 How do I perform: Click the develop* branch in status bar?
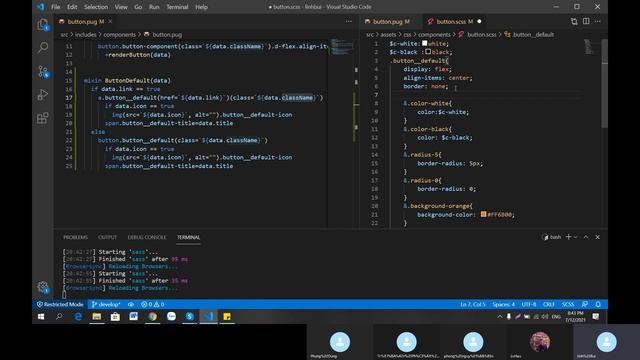(x=106, y=304)
